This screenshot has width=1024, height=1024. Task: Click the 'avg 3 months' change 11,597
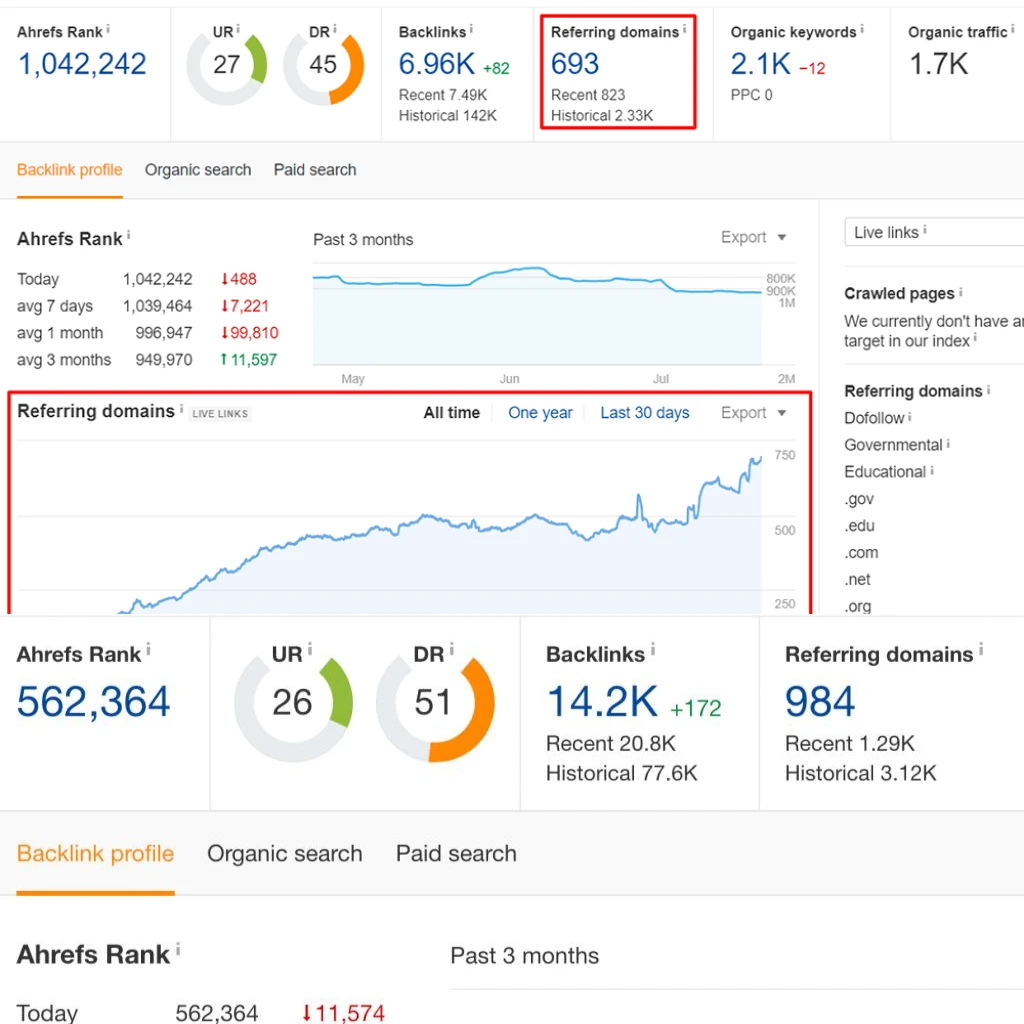pos(249,360)
